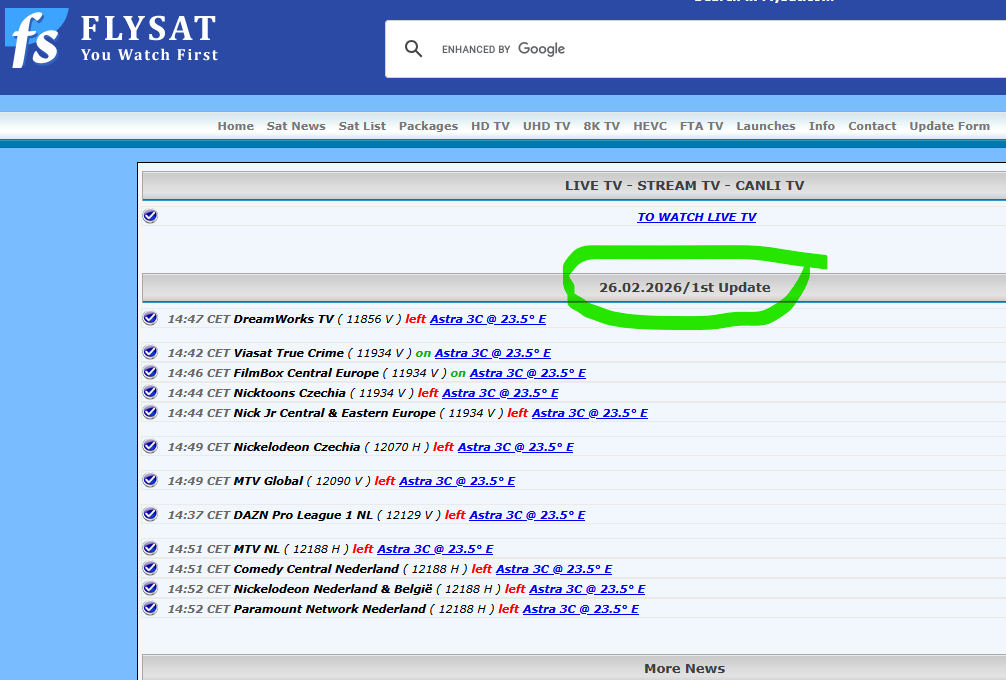Open Astra 3C link in Nickelodeon Czechia row
The image size is (1006, 680).
(x=515, y=446)
